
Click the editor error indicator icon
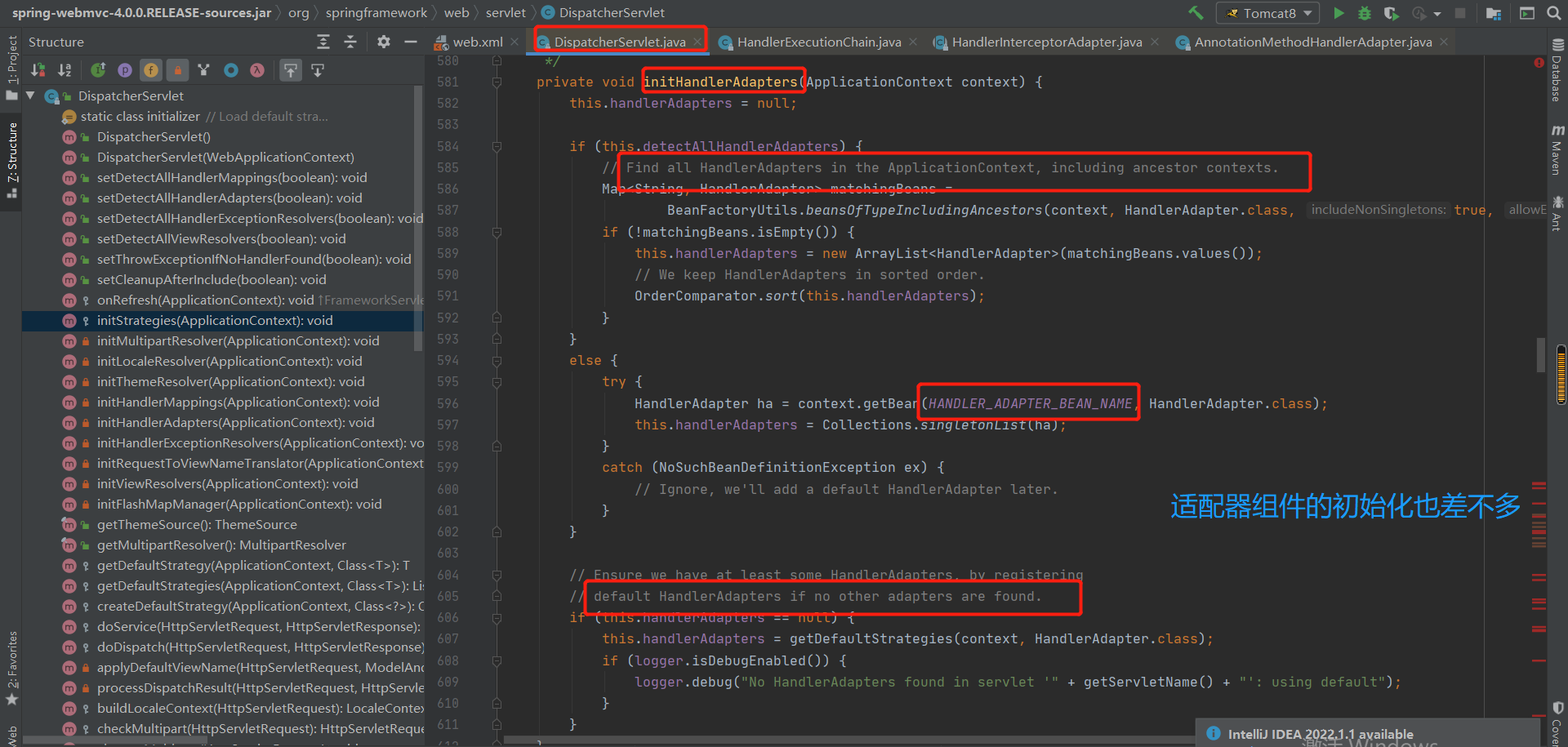(x=1539, y=62)
